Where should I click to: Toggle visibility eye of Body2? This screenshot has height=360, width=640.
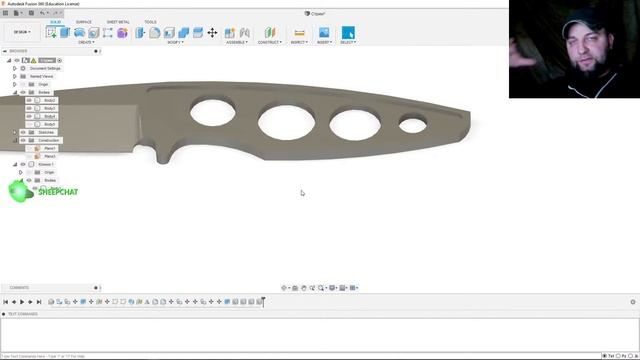pyautogui.click(x=29, y=100)
